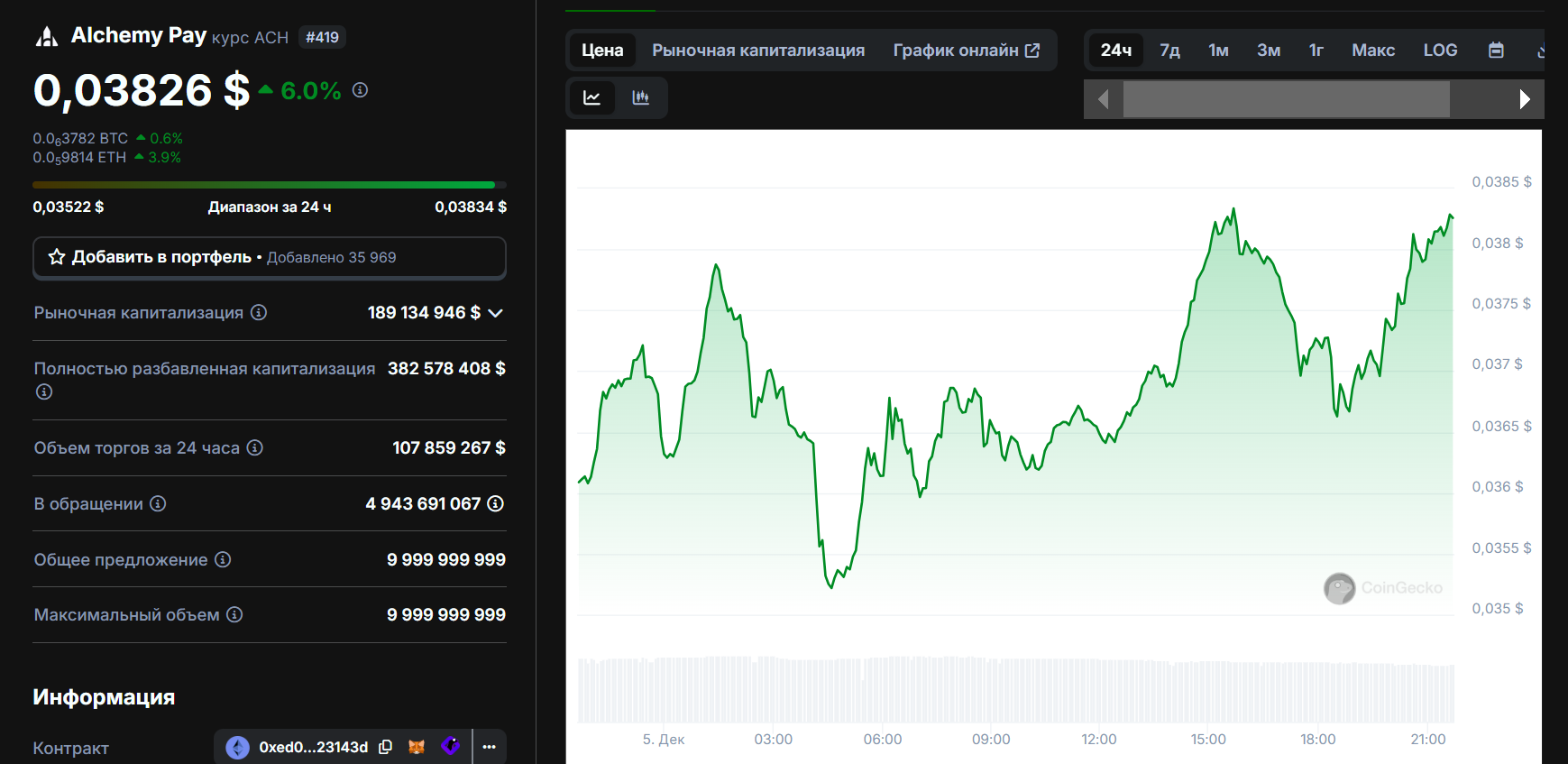Select the 1г time range

[x=1316, y=51]
